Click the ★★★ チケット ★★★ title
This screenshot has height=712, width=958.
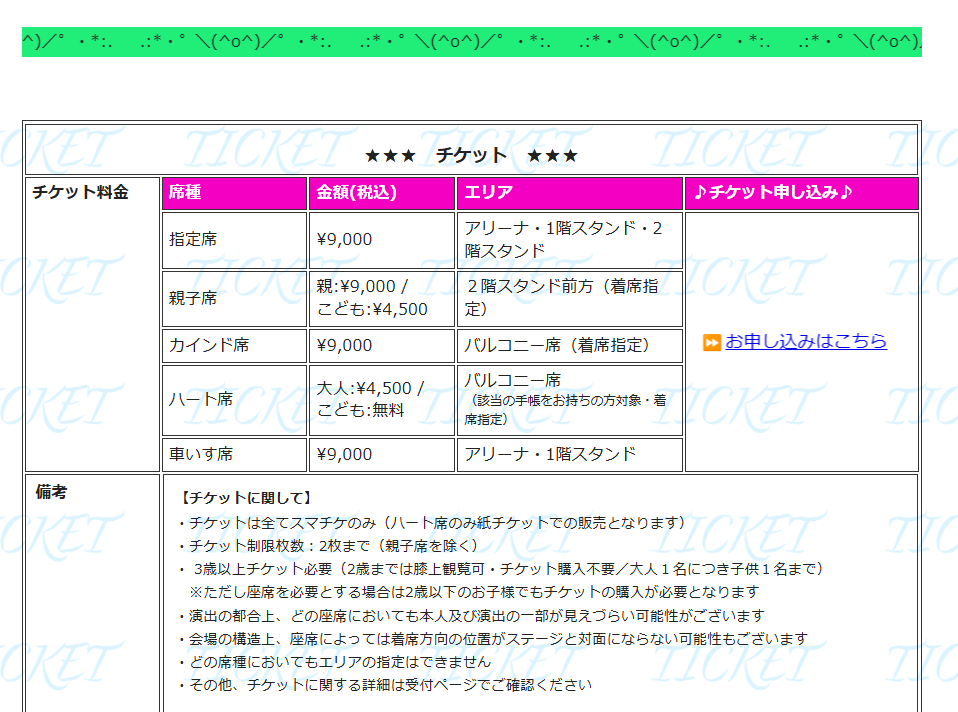click(472, 155)
